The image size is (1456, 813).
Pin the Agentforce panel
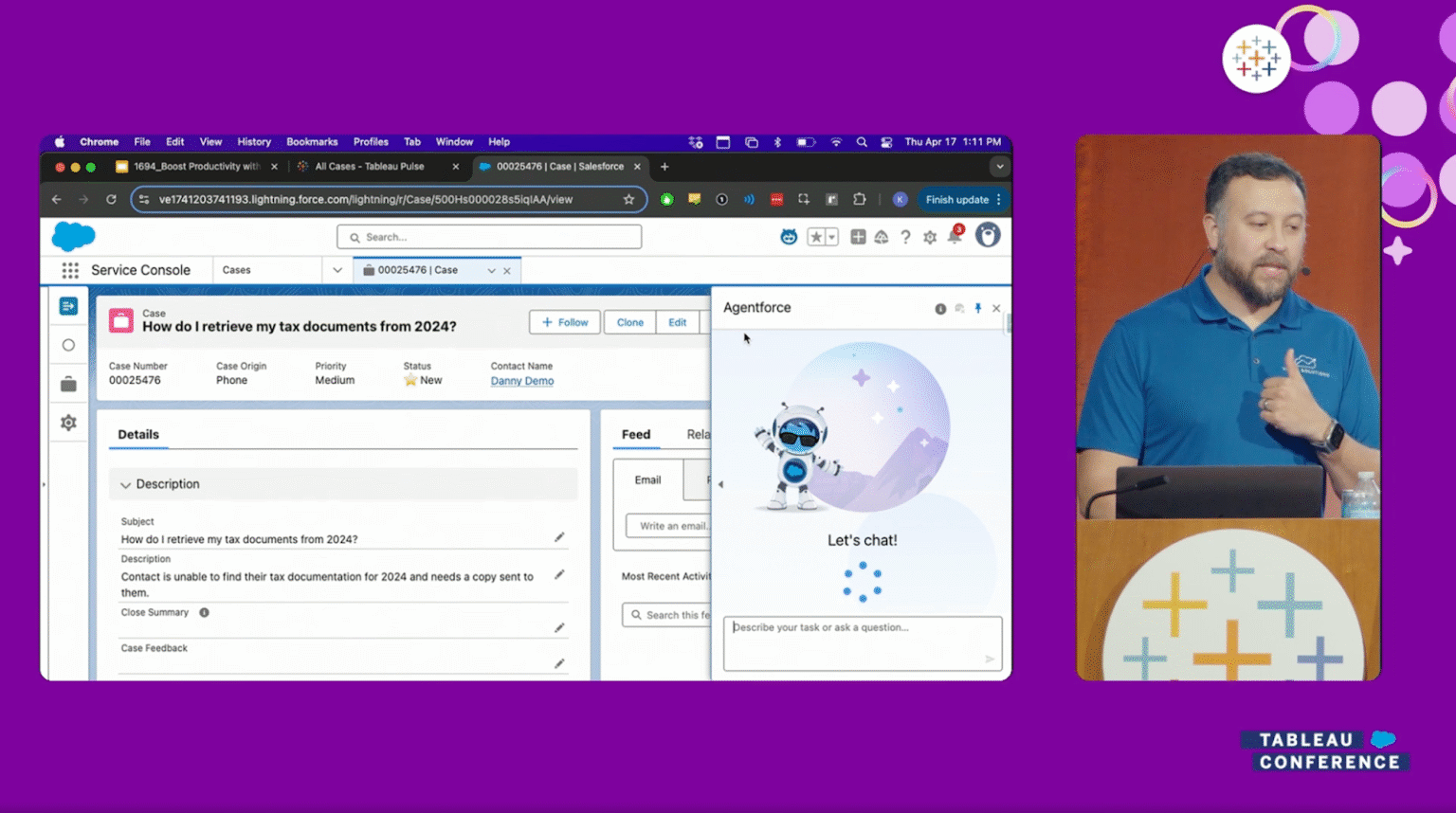click(x=978, y=308)
